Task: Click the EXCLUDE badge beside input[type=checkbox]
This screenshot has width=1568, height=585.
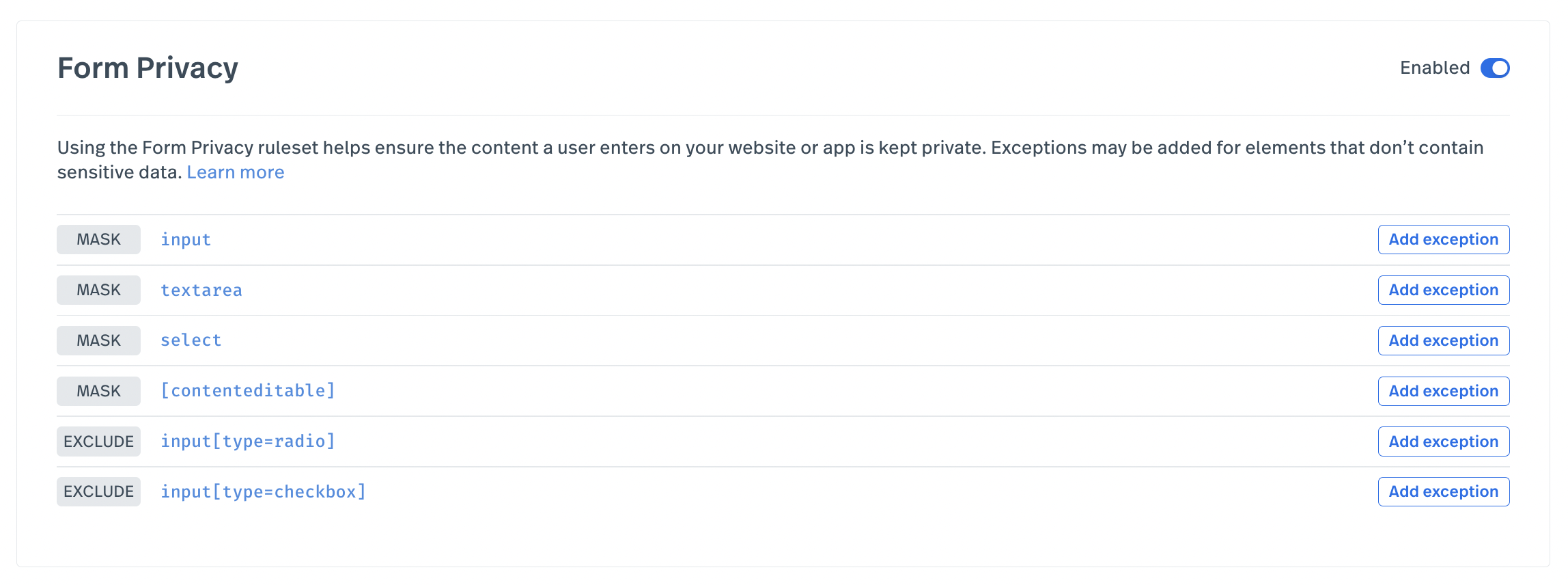Action: pyautogui.click(x=98, y=492)
